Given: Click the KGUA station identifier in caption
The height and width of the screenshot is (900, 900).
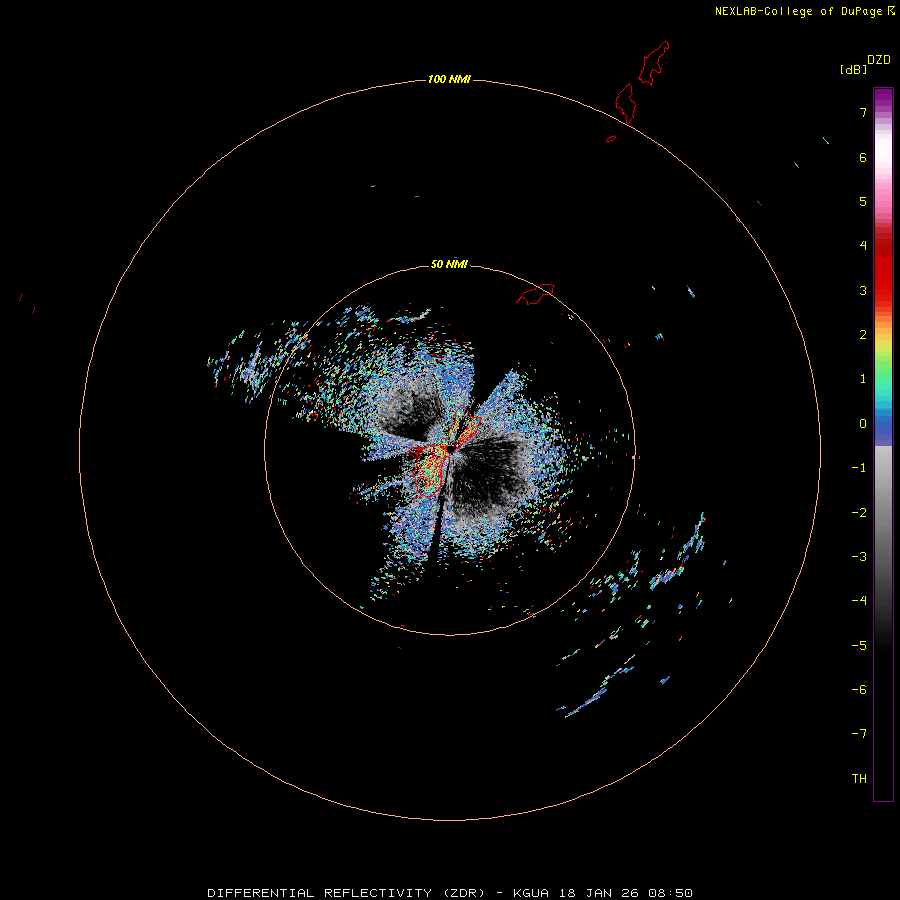Looking at the screenshot, I should [531, 893].
